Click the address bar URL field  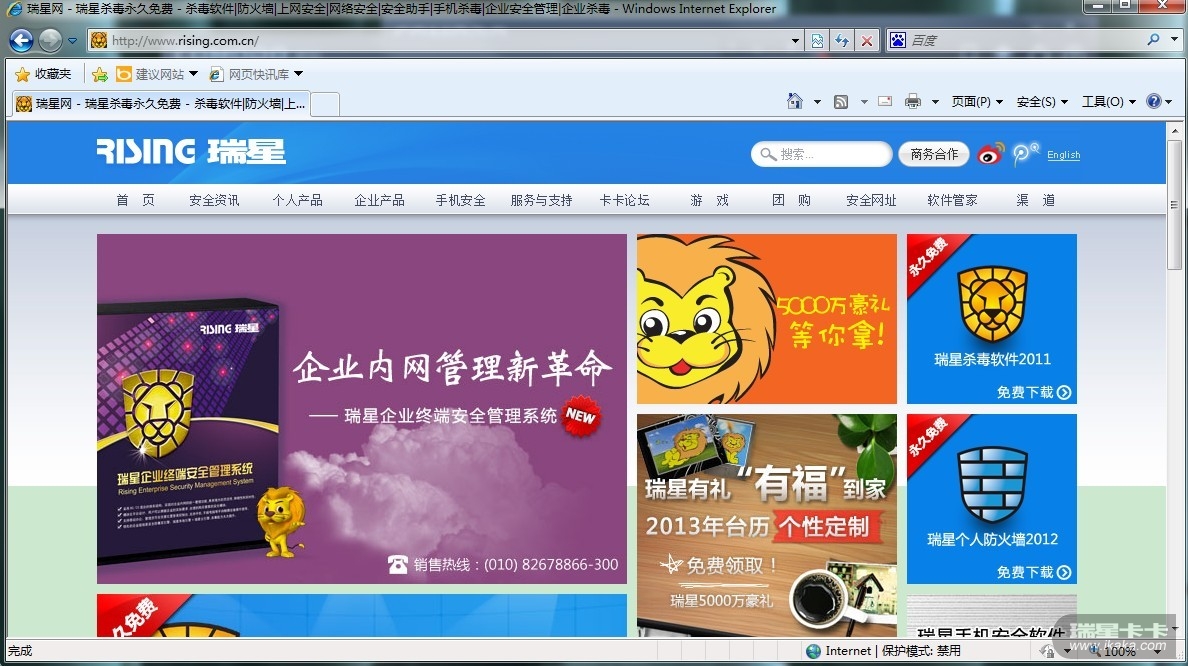(x=447, y=40)
